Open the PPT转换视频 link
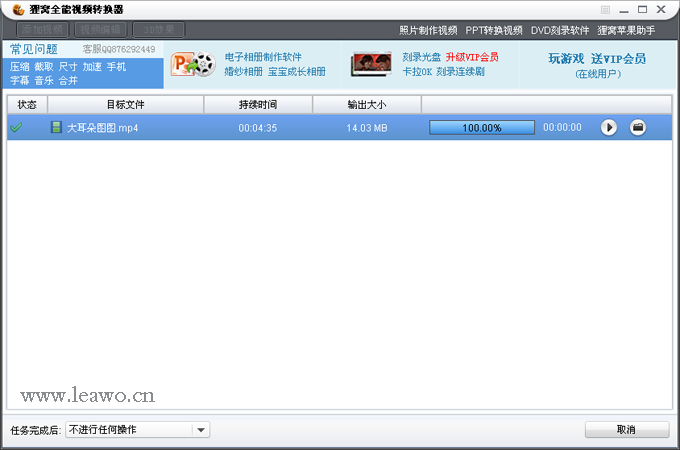This screenshot has width=680, height=450. coord(494,30)
